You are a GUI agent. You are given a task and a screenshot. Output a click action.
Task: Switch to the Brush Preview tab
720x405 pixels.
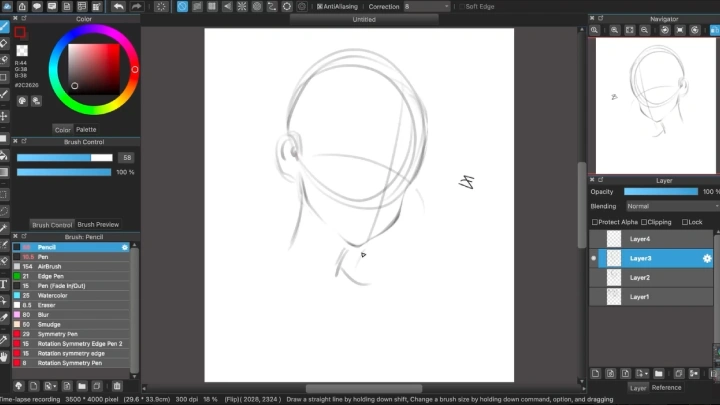98,225
